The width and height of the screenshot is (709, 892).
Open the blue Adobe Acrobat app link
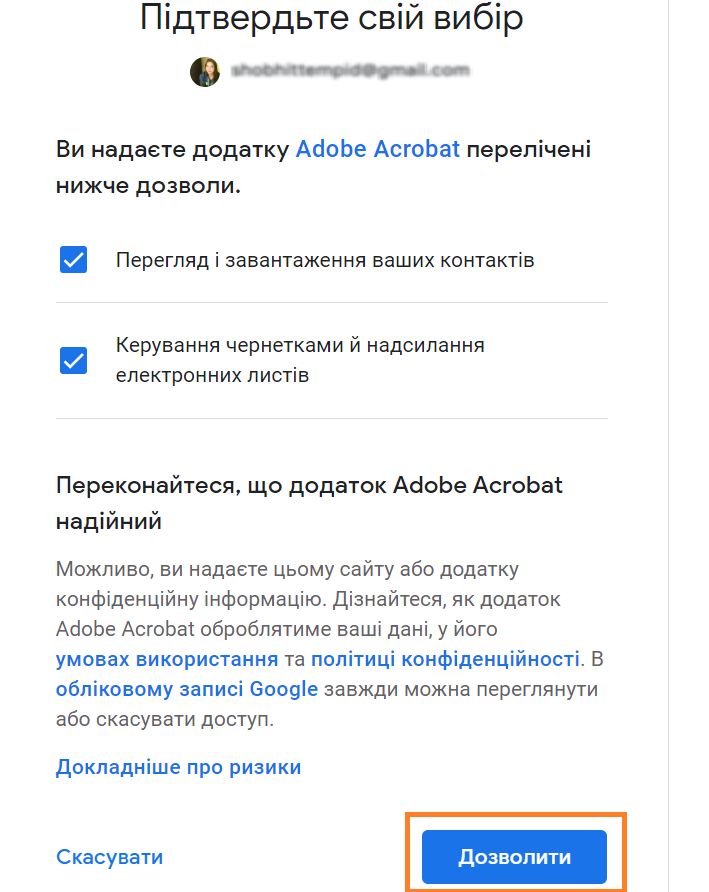pyautogui.click(x=377, y=150)
